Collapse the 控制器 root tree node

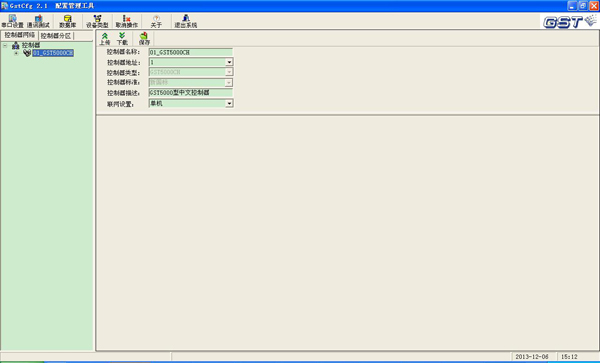[x=5, y=46]
